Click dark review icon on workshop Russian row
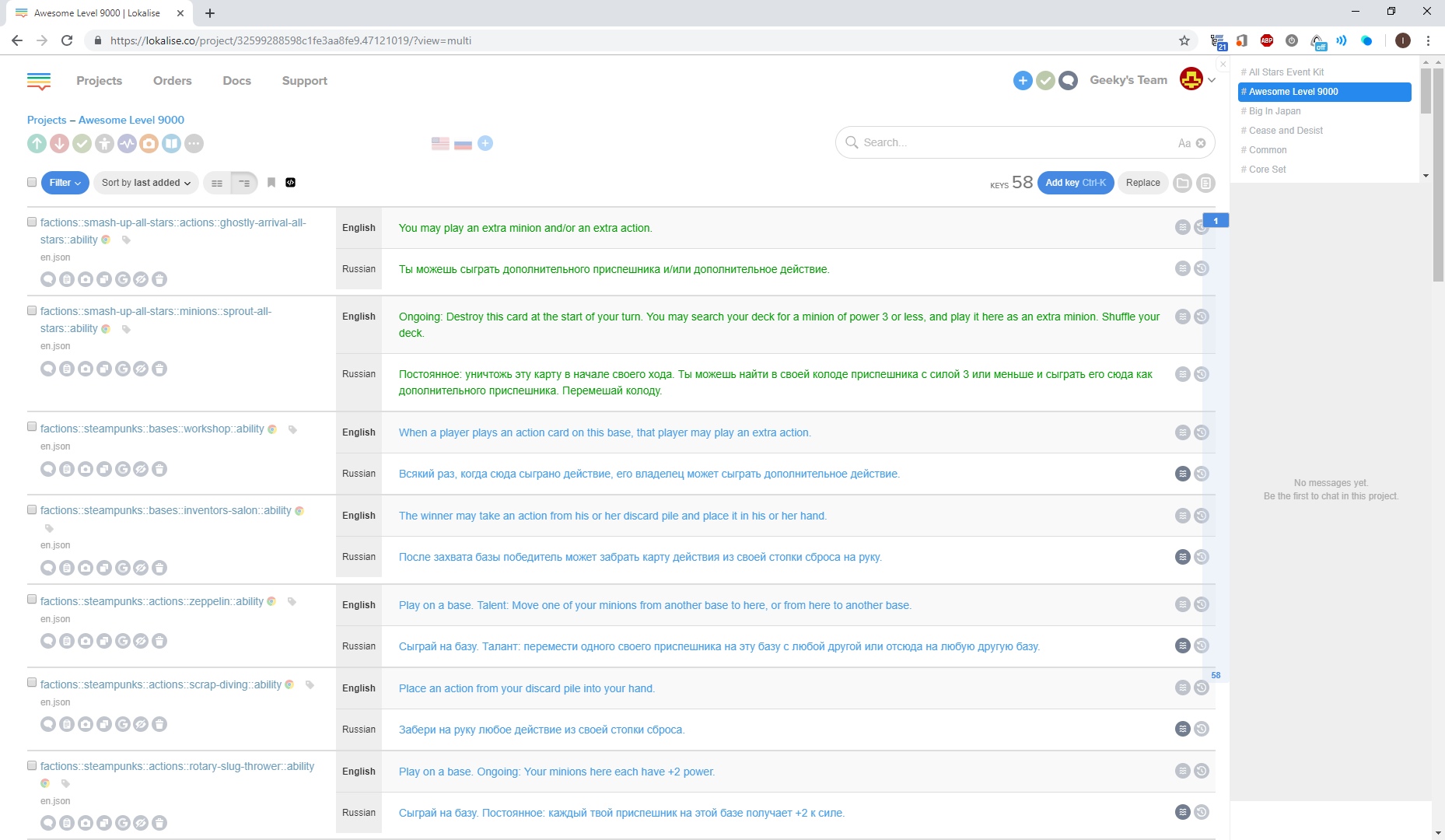The width and height of the screenshot is (1445, 840). coord(1183,474)
